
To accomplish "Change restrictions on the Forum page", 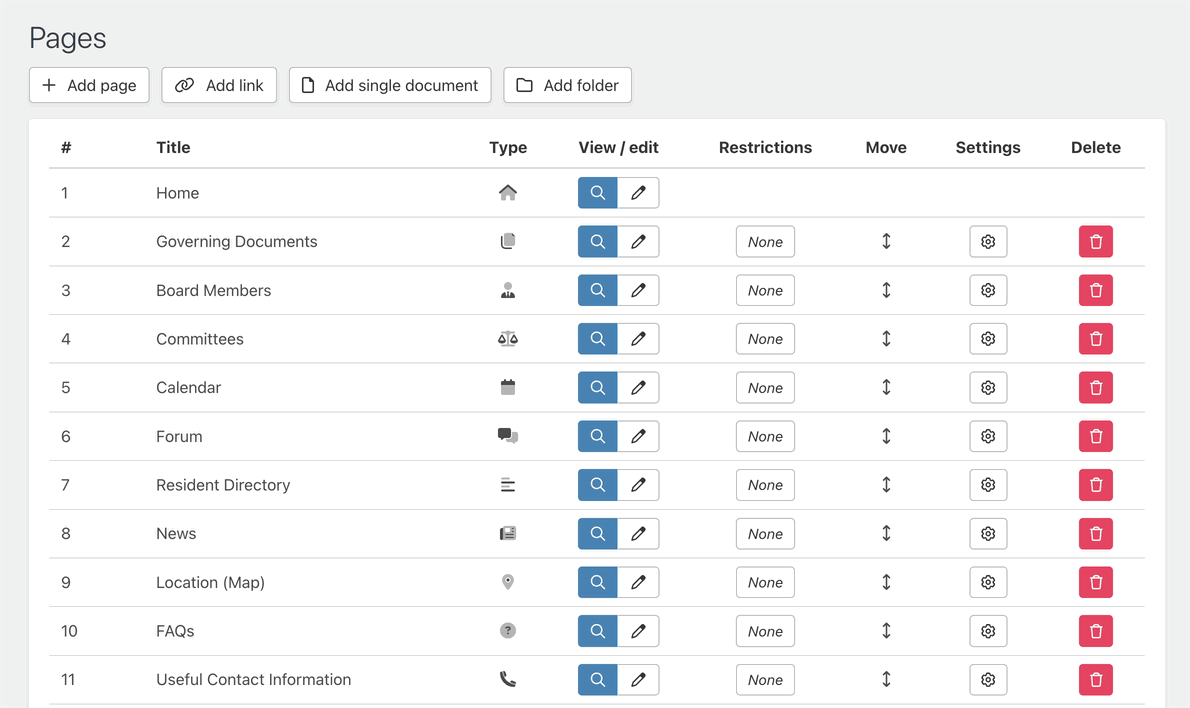I will tap(765, 436).
